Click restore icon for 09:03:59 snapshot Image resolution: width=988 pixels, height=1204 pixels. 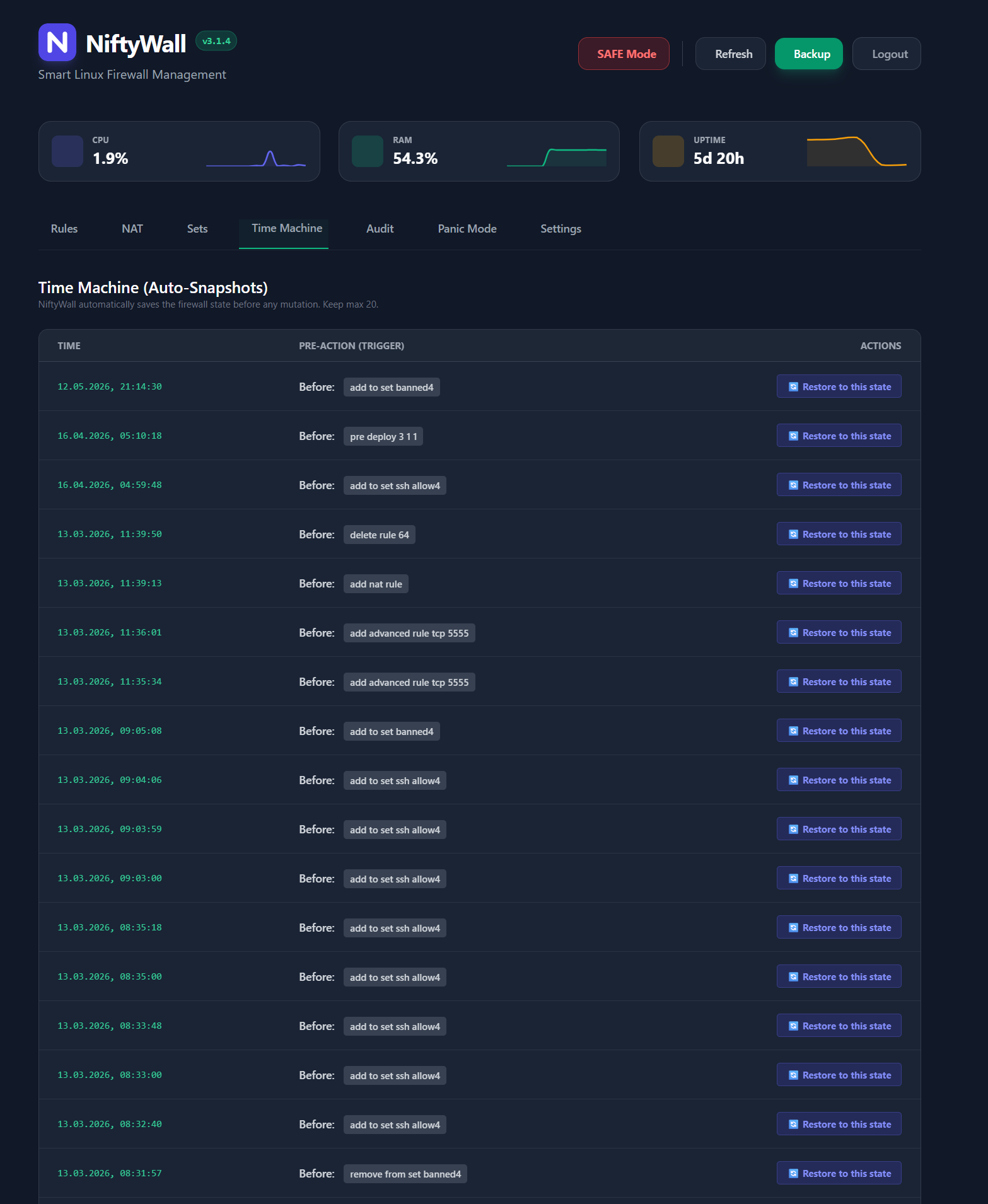pyautogui.click(x=793, y=830)
